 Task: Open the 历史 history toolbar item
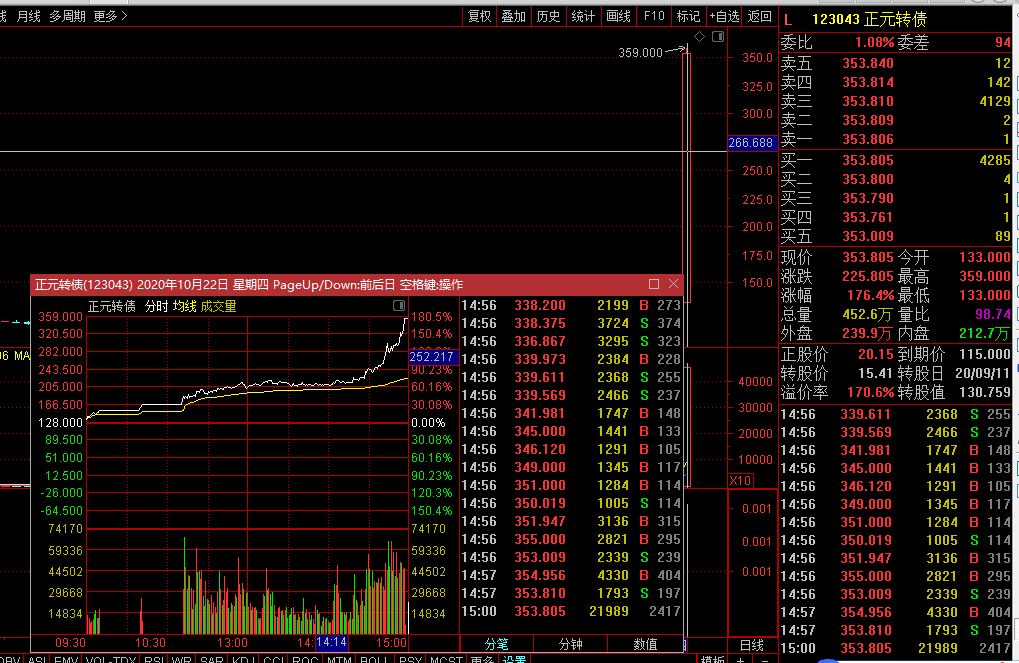pyautogui.click(x=548, y=16)
